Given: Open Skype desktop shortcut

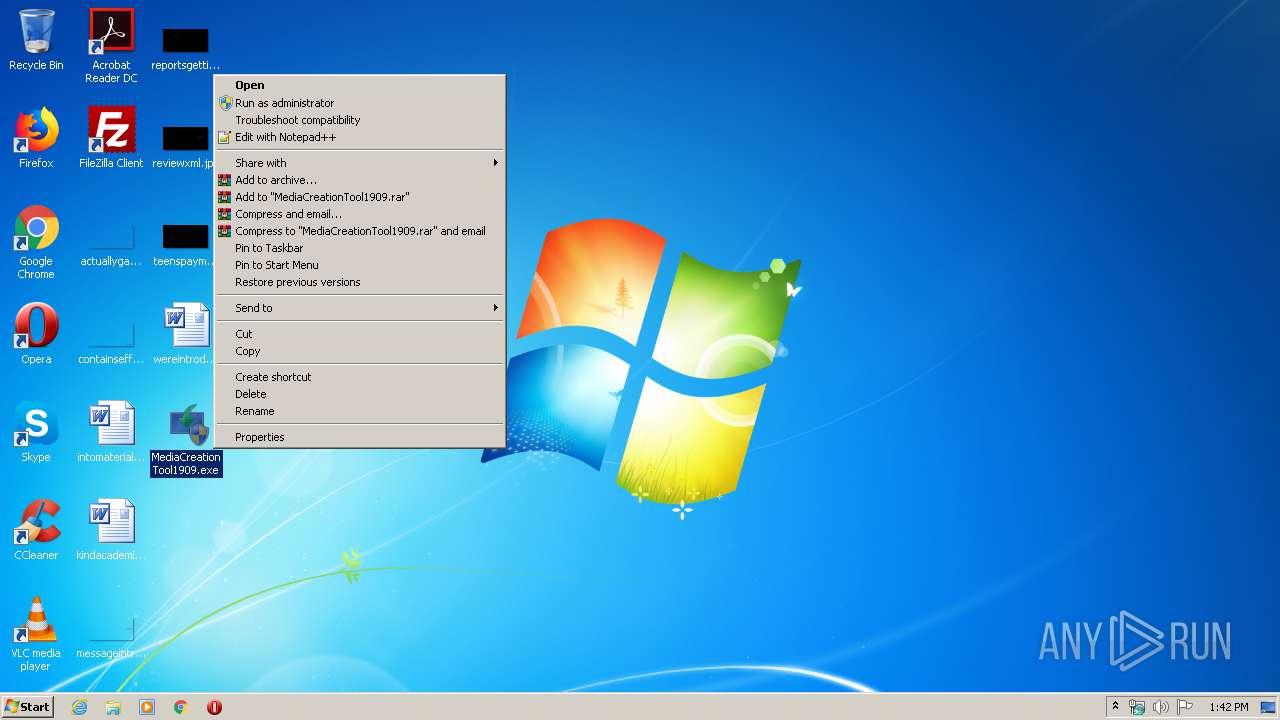Looking at the screenshot, I should [36, 432].
